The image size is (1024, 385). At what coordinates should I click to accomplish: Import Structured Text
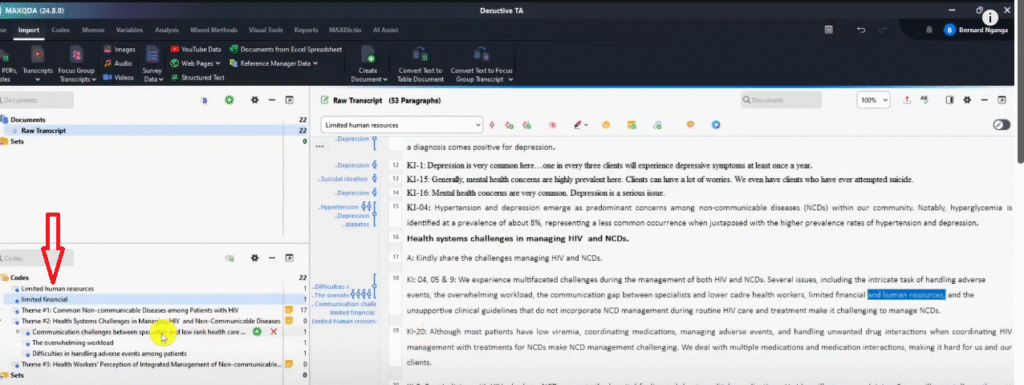click(x=197, y=78)
